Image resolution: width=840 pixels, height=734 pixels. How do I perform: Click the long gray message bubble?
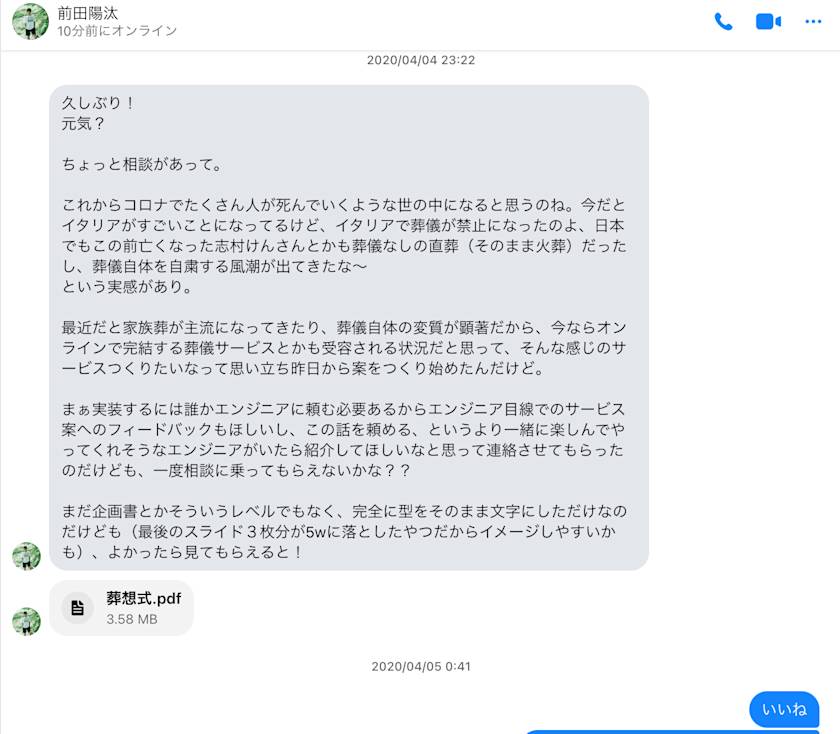tap(349, 327)
